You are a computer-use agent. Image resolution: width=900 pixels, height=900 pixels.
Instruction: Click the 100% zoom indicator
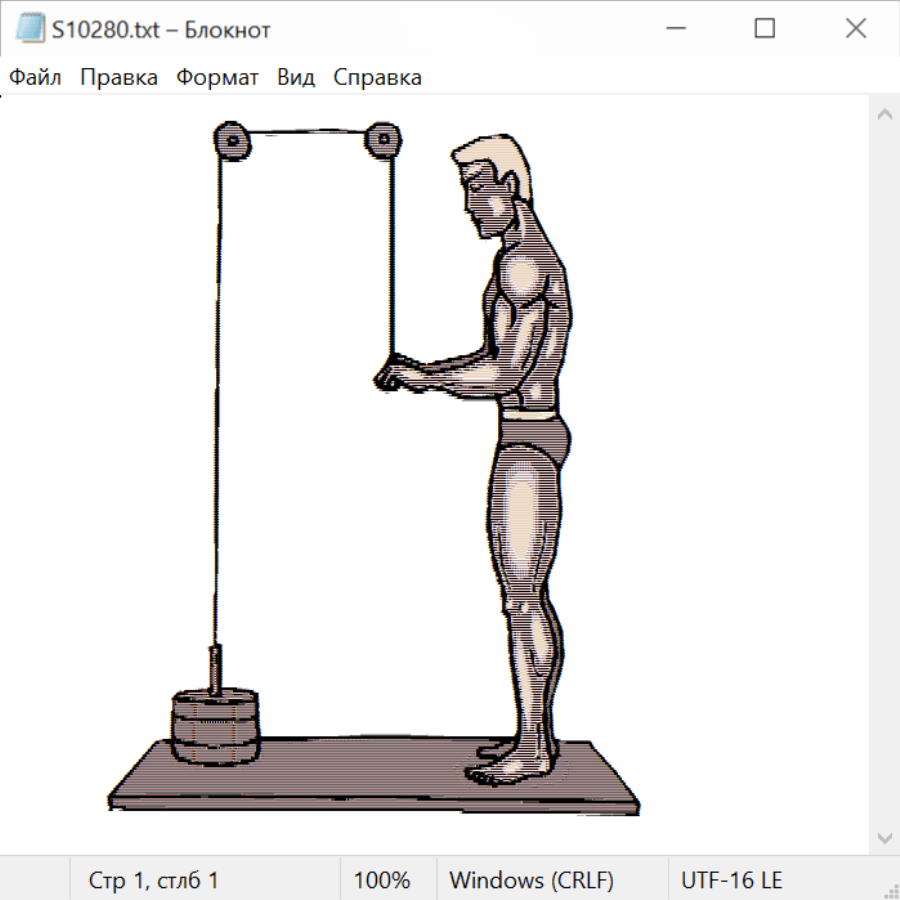[x=382, y=880]
